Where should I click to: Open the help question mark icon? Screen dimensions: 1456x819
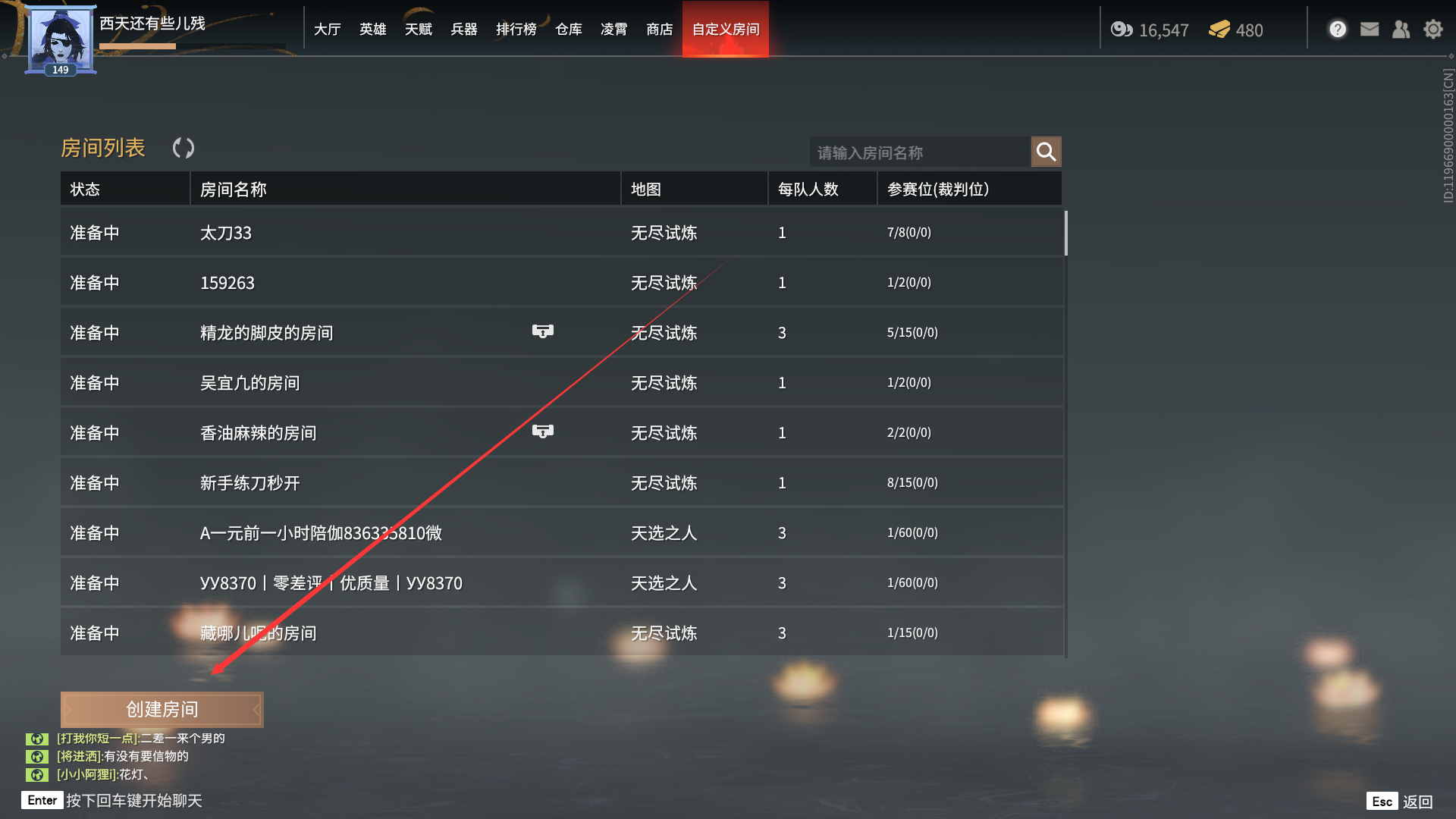coord(1338,30)
